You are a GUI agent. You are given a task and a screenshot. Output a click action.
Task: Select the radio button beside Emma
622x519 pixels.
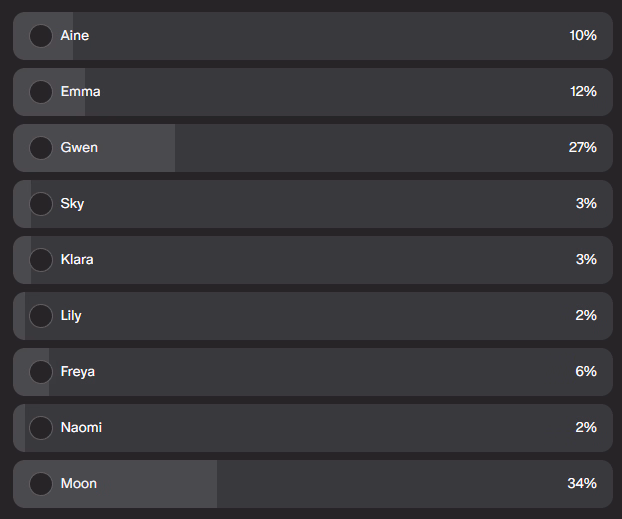point(41,92)
